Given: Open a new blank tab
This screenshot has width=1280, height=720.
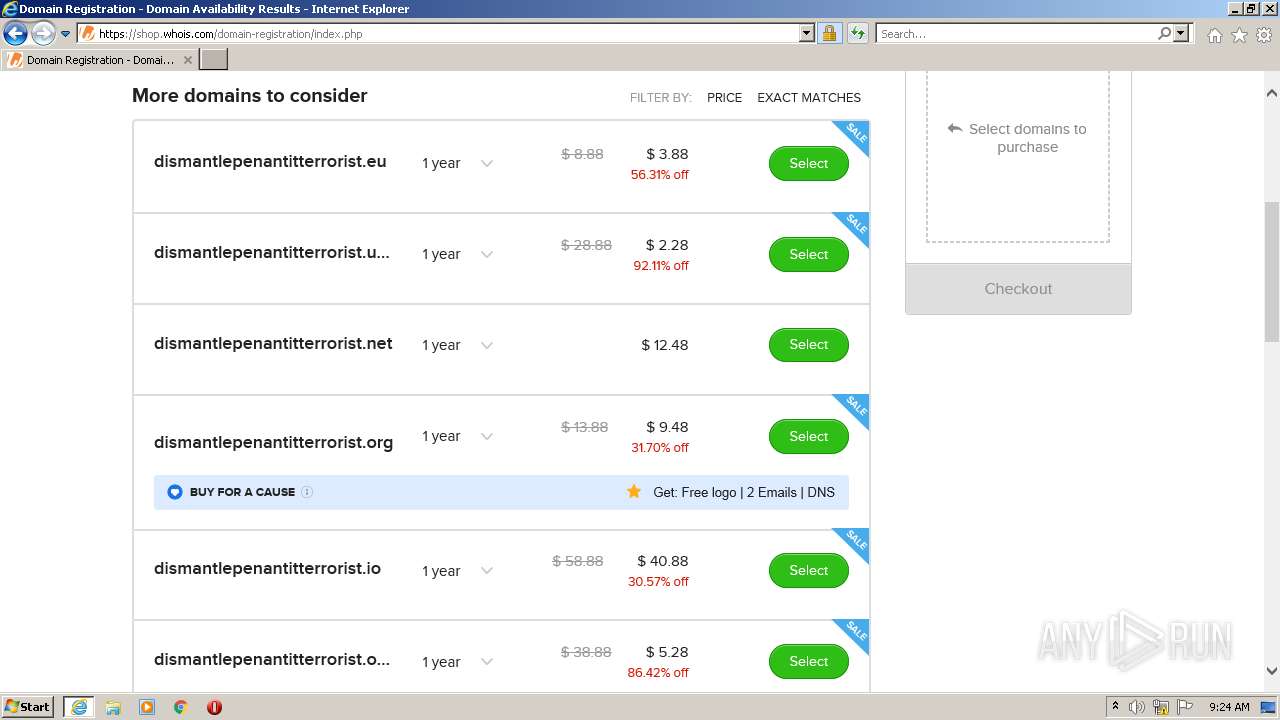Looking at the screenshot, I should coord(214,60).
